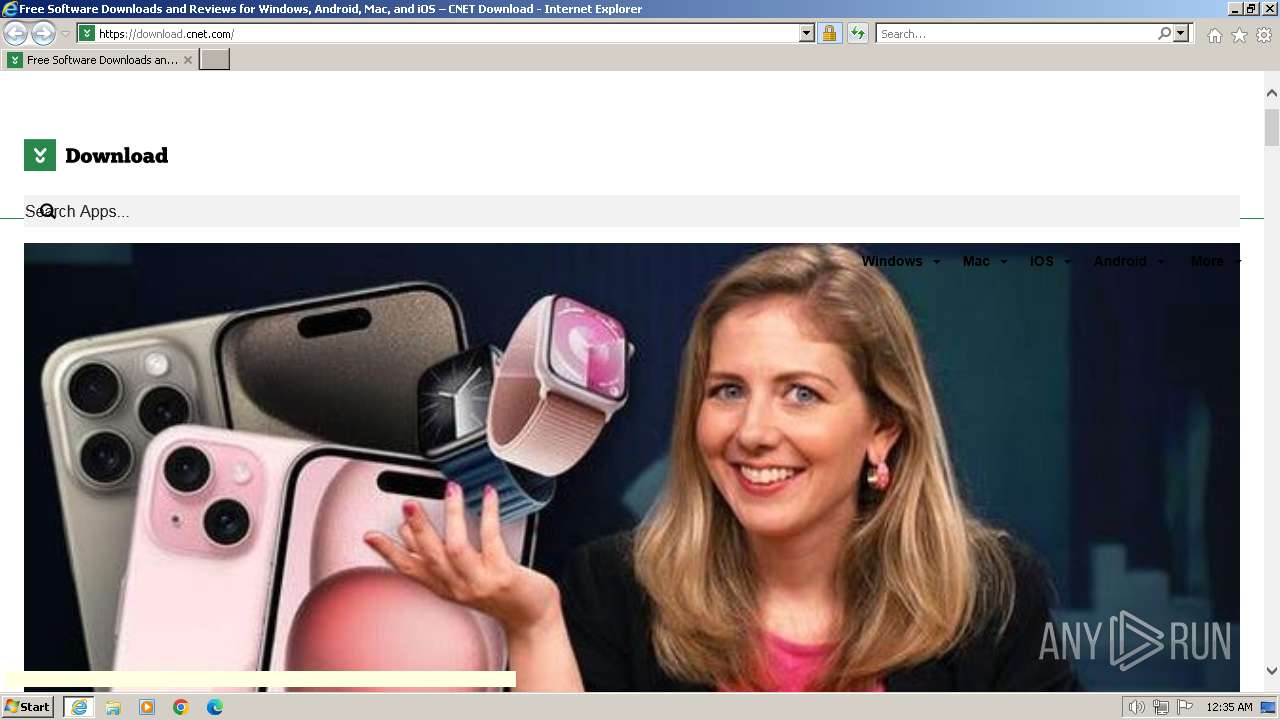Open the iOS category menu
The height and width of the screenshot is (720, 1280).
click(x=1051, y=261)
